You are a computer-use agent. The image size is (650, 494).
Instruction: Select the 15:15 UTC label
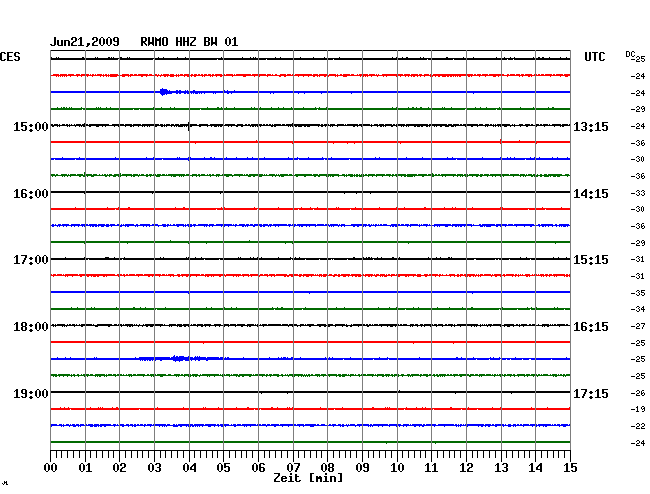pos(591,260)
